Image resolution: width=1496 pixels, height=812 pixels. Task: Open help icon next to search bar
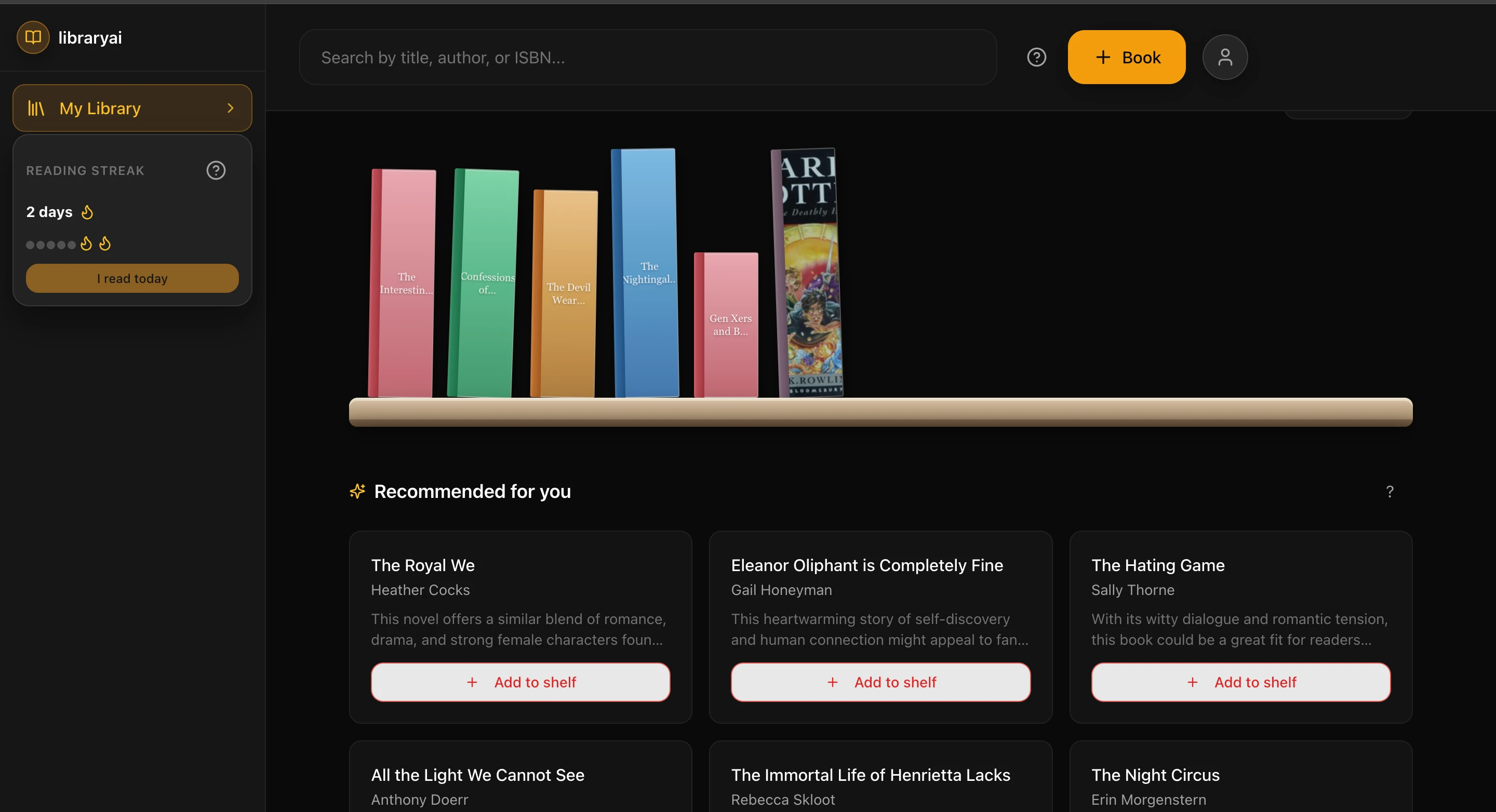1036,58
